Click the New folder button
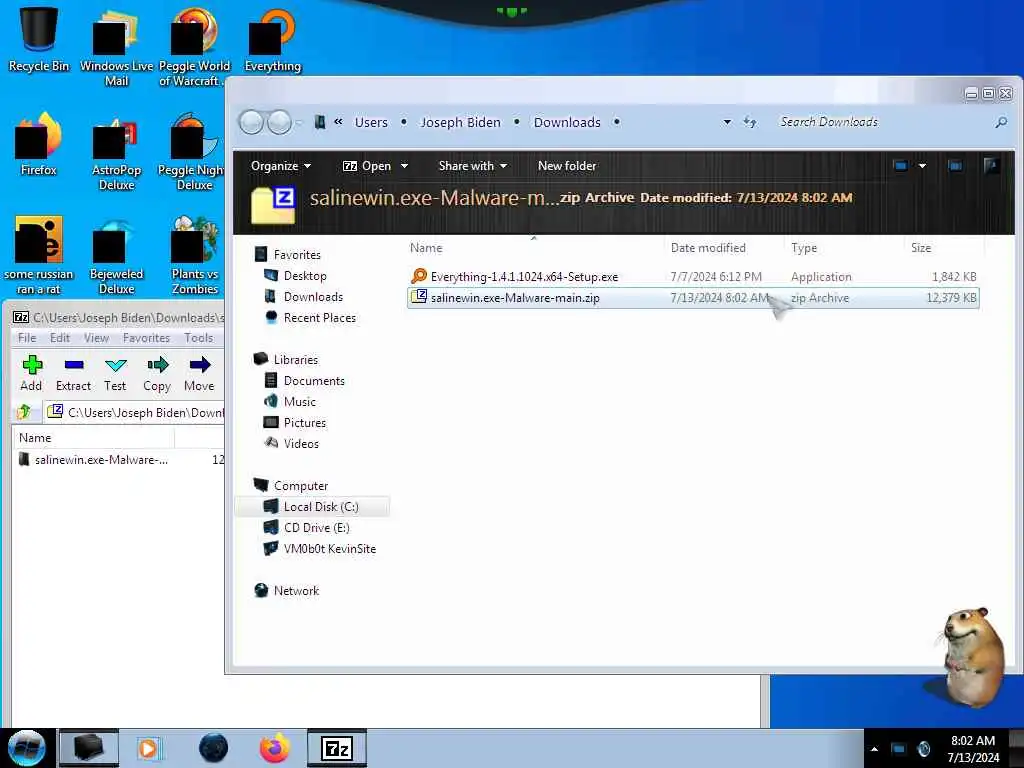The width and height of the screenshot is (1024, 768). tap(567, 166)
